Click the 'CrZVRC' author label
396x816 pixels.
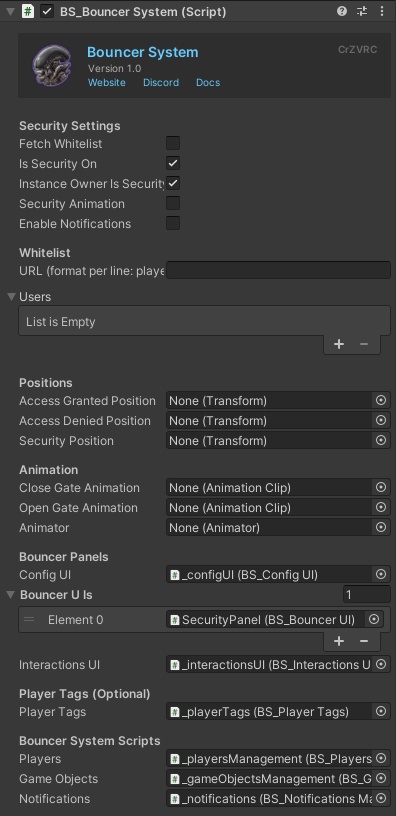point(357,49)
